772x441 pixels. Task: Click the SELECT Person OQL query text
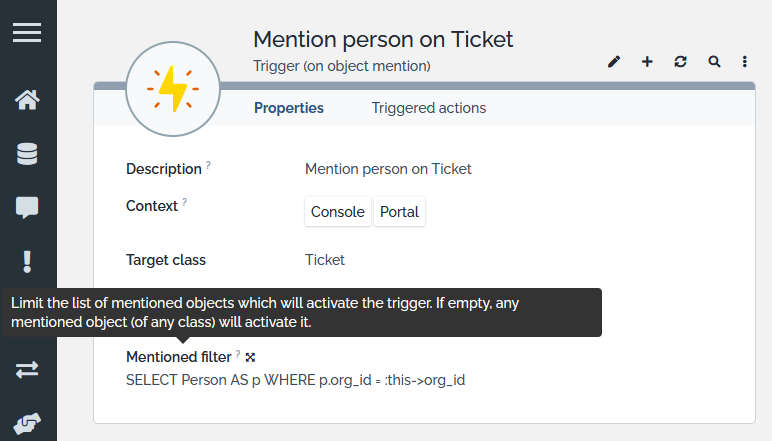pos(295,380)
